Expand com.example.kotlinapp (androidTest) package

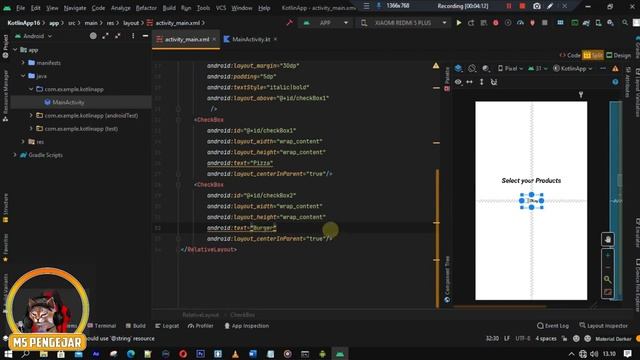(x=31, y=116)
